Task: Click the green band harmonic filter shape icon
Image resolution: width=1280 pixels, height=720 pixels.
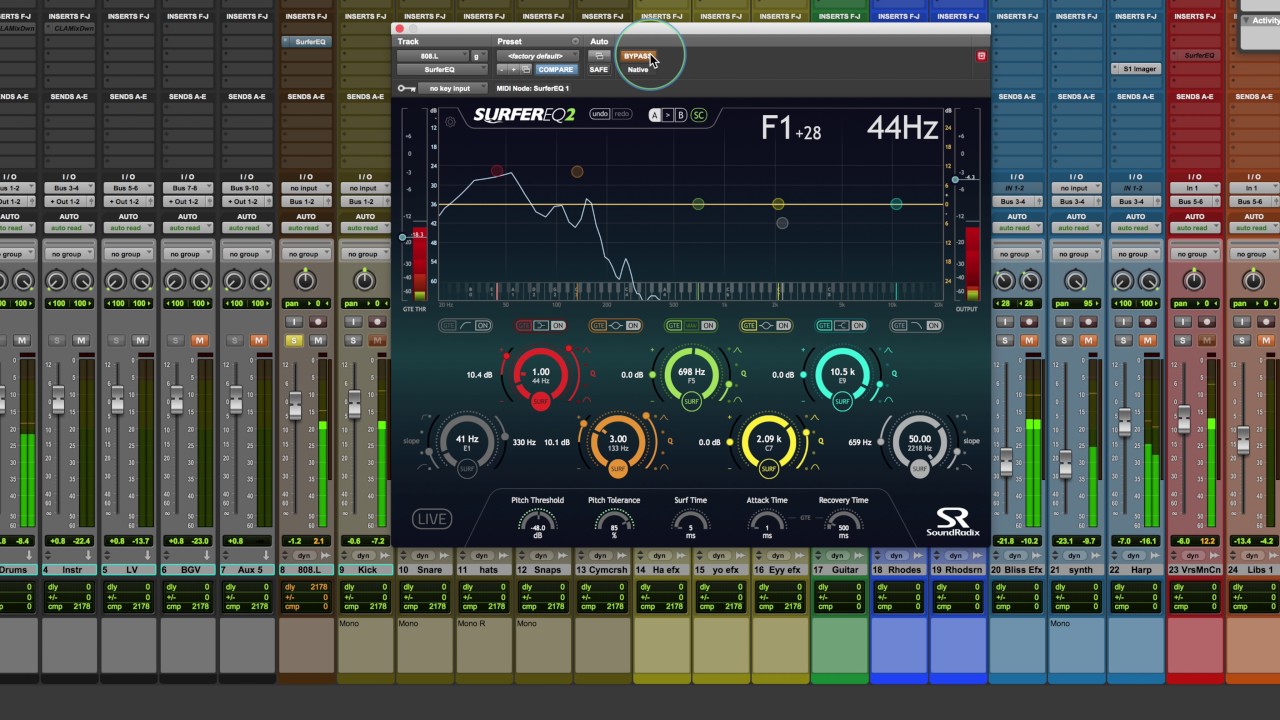Action: (x=690, y=325)
